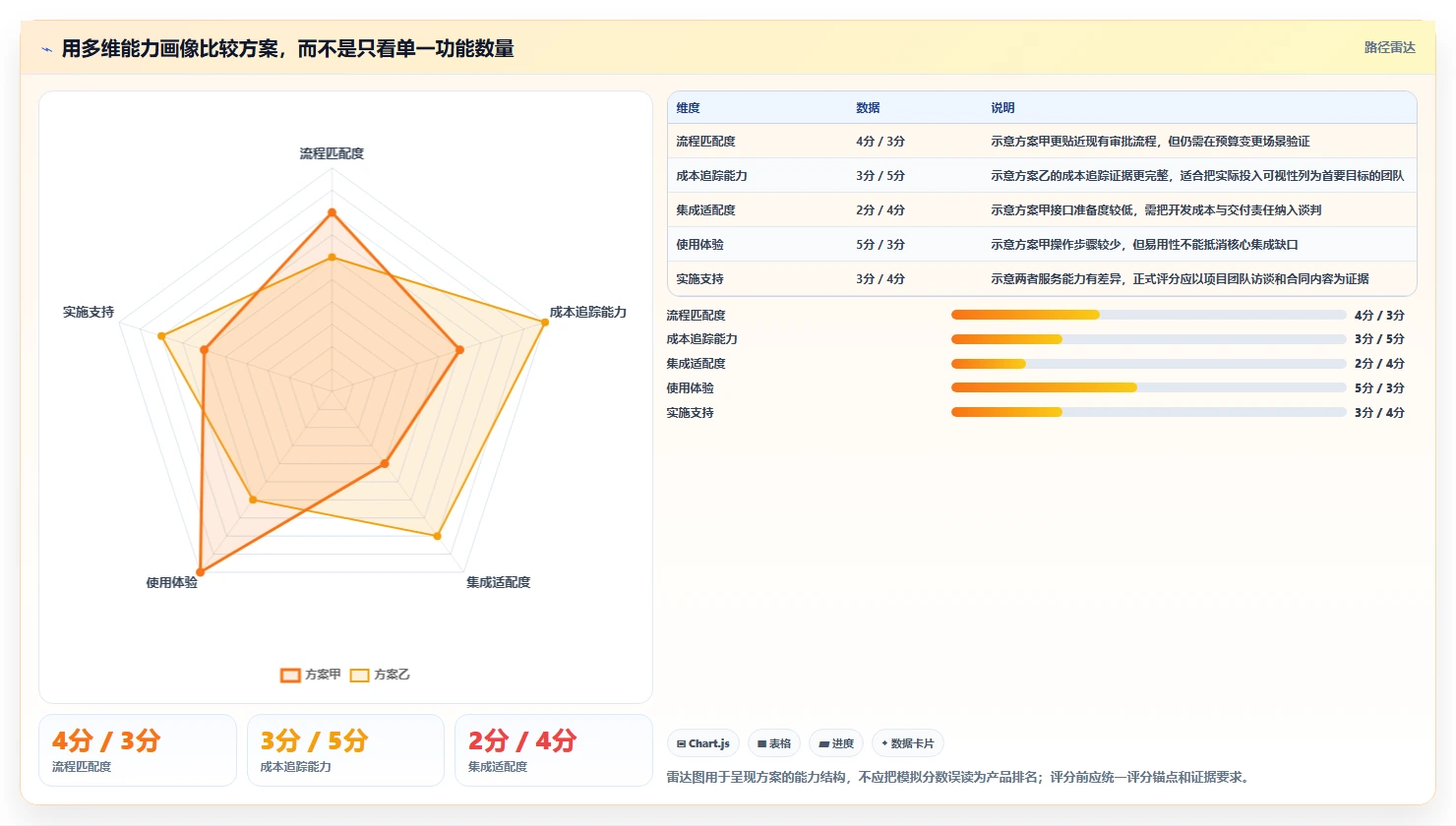Viewport: 1456px width, 826px height.
Task: Click the 说明 column header
Action: pos(1002,108)
